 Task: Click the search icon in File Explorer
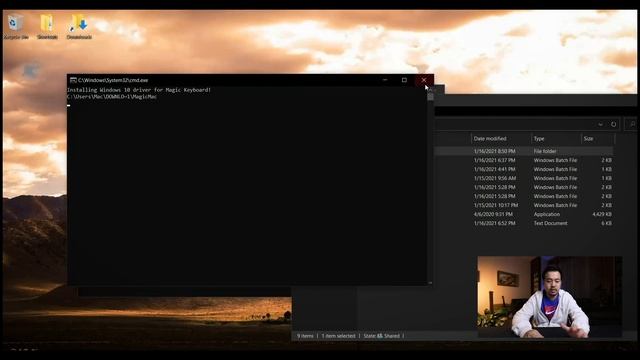coord(632,124)
